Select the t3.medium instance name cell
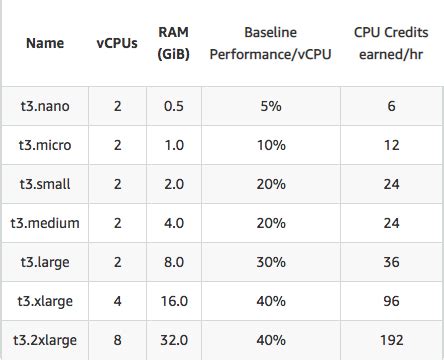Screen dimensions: 444x360 pyautogui.click(x=45, y=223)
